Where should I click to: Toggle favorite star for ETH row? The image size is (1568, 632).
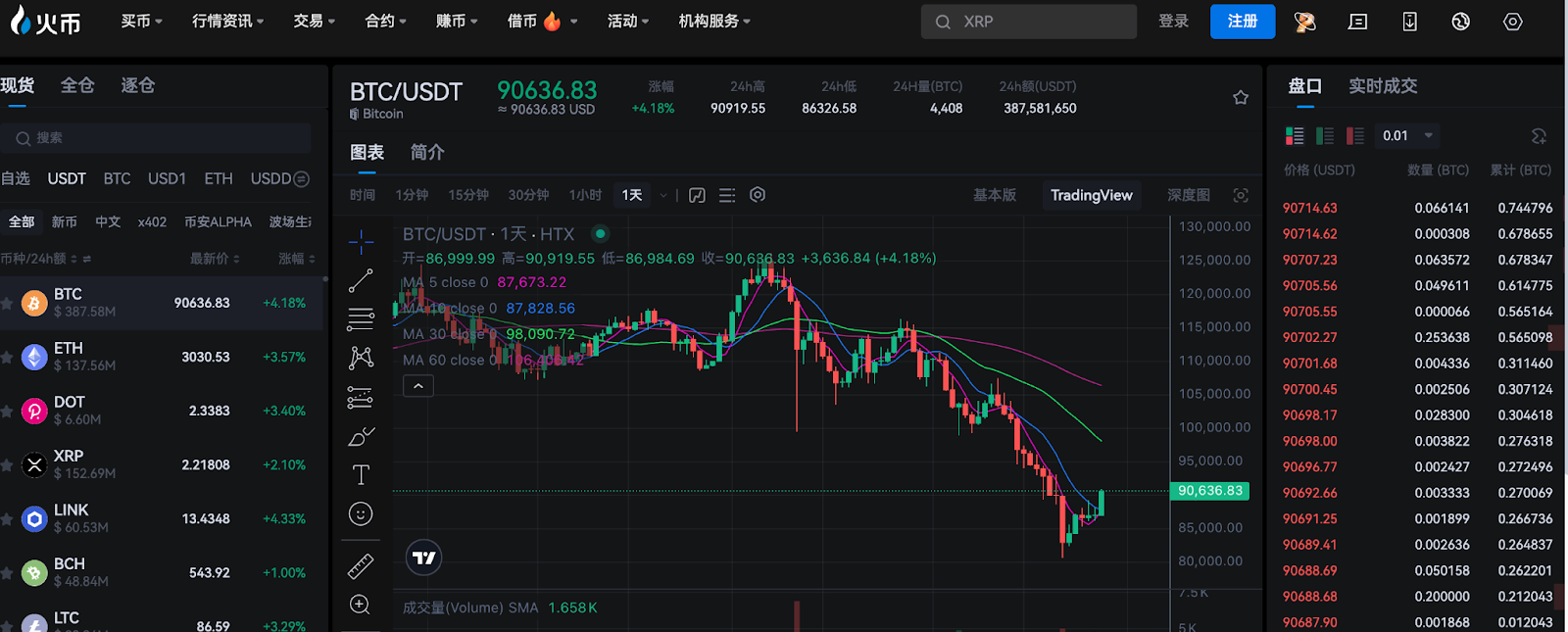[7, 357]
